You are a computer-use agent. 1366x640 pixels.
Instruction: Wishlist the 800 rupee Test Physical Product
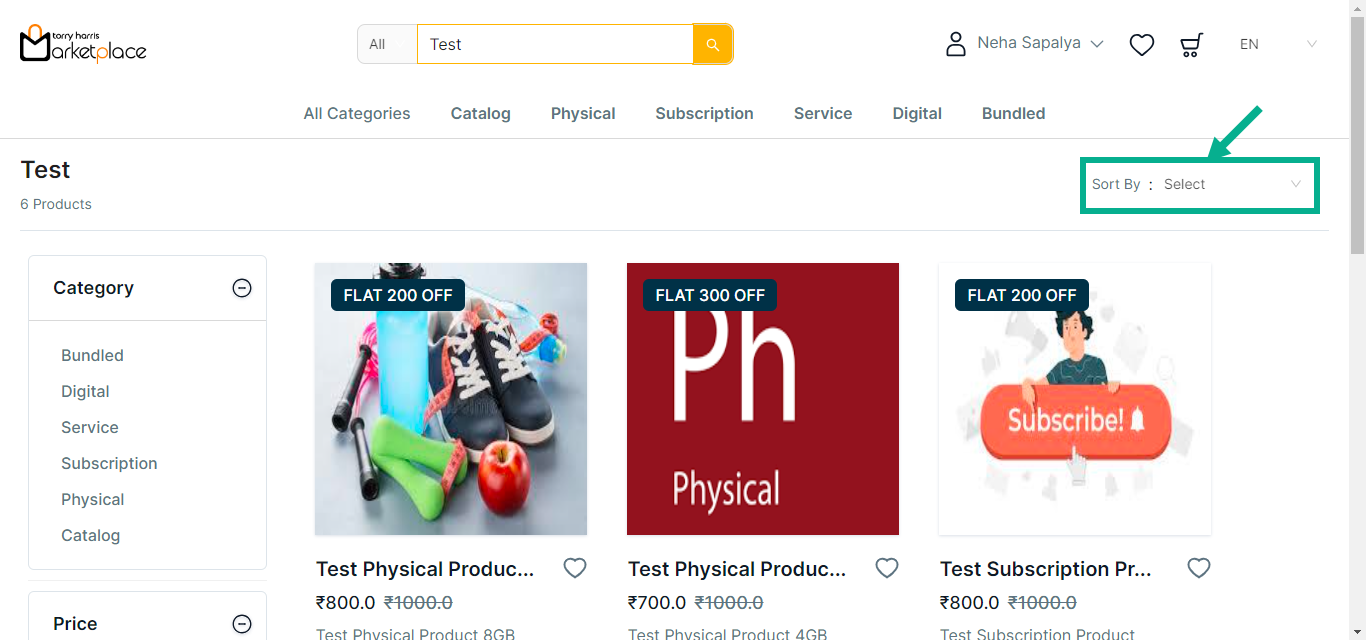574,568
